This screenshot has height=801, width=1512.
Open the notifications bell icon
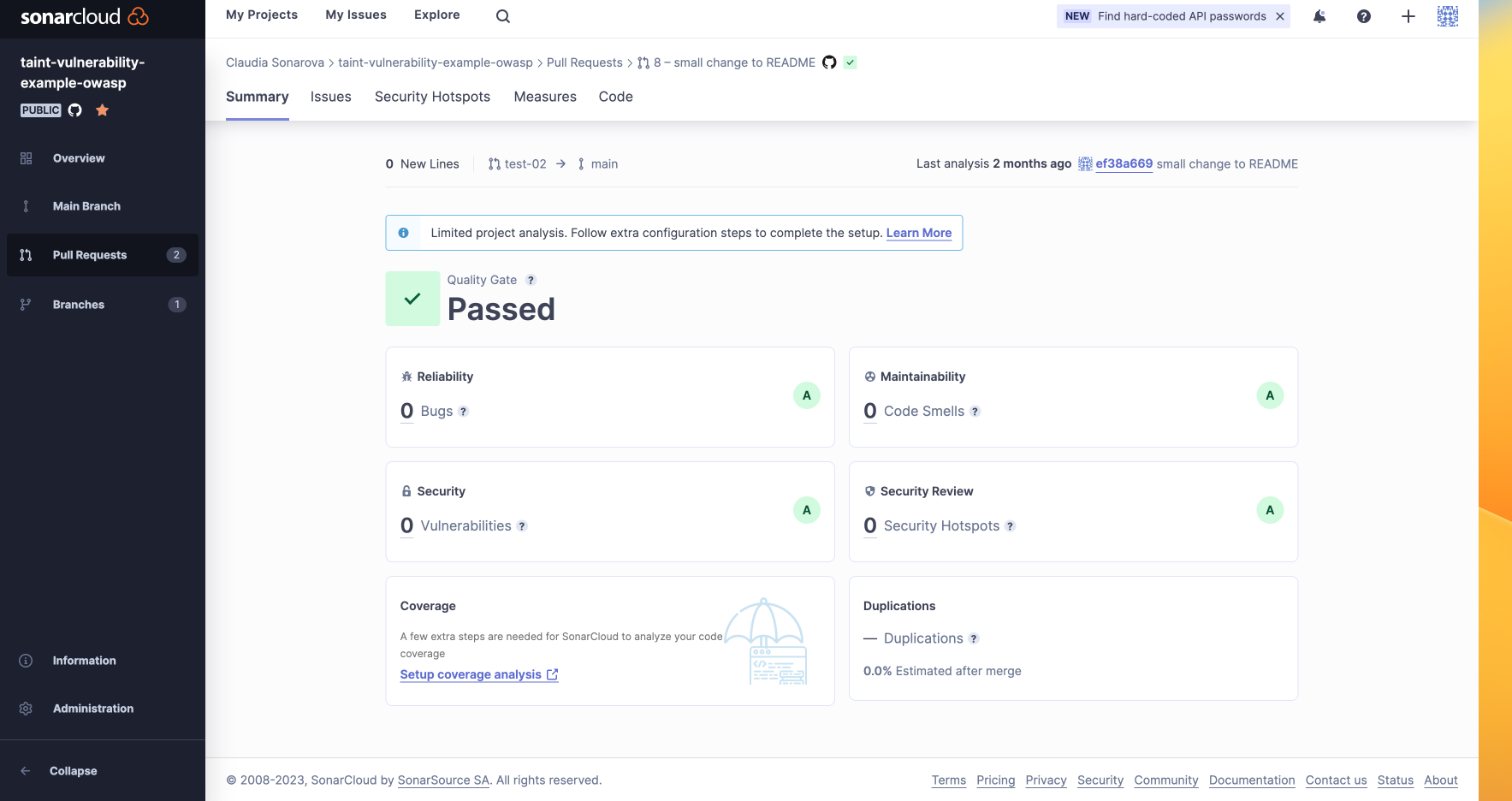click(x=1319, y=16)
